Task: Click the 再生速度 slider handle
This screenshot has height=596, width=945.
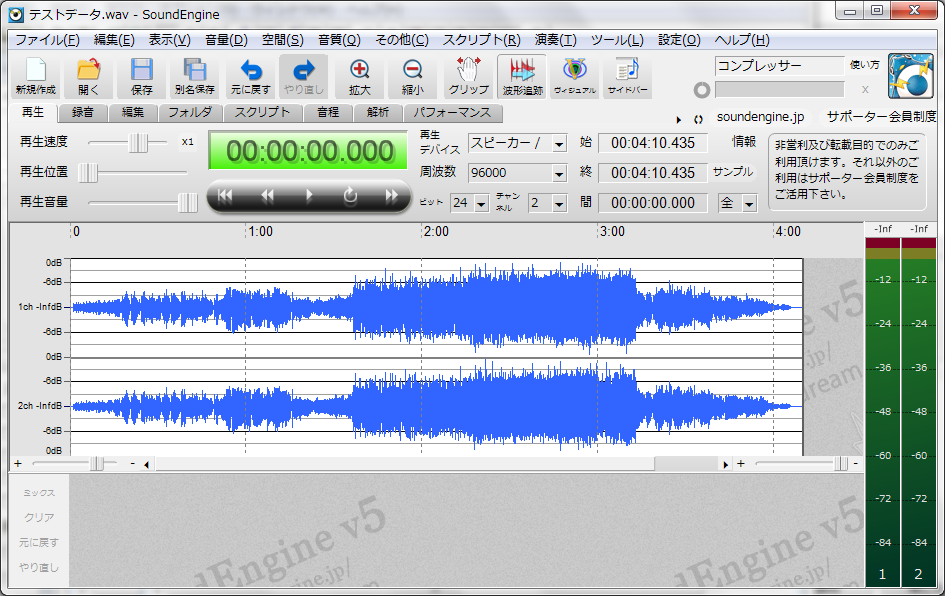Action: [x=138, y=143]
